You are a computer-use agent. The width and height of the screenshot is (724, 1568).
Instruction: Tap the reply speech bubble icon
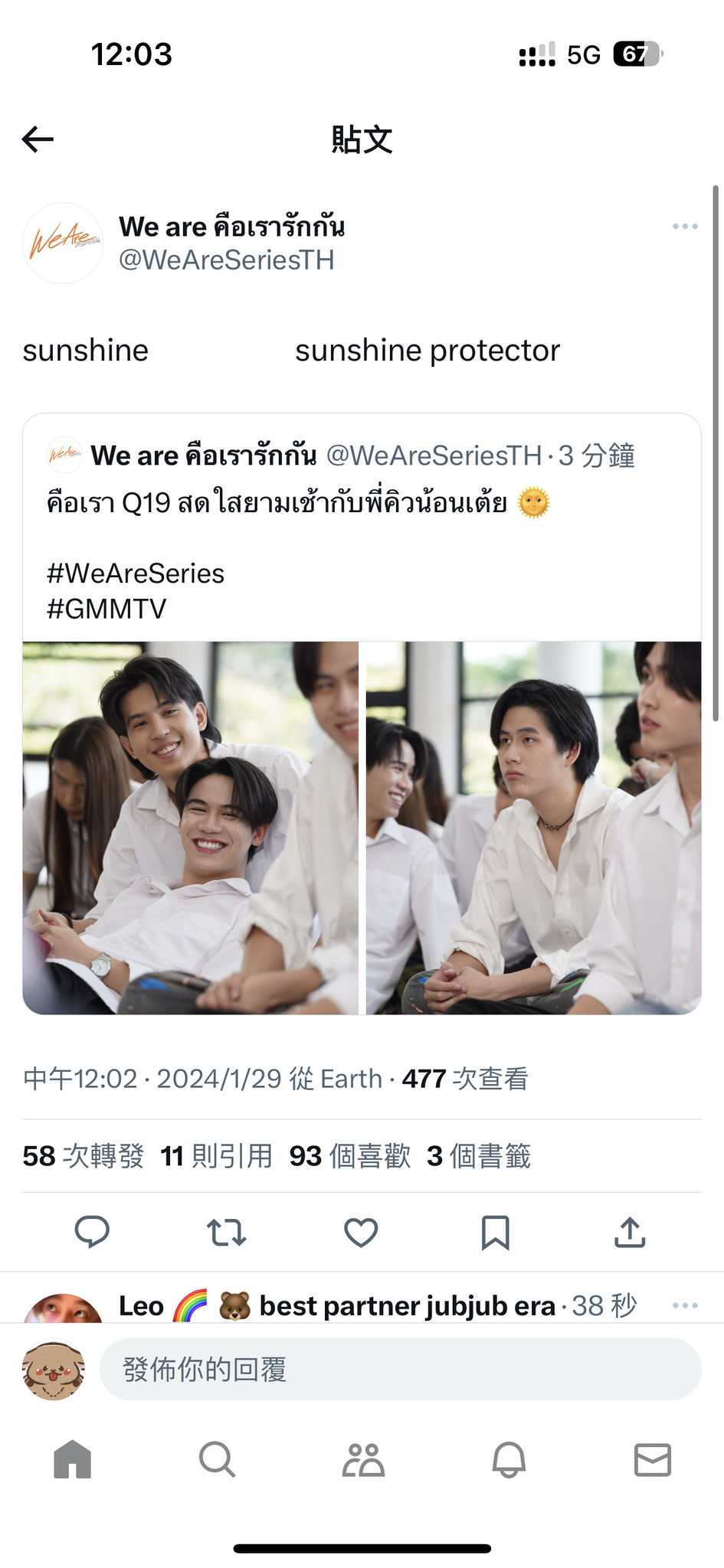pos(92,1232)
